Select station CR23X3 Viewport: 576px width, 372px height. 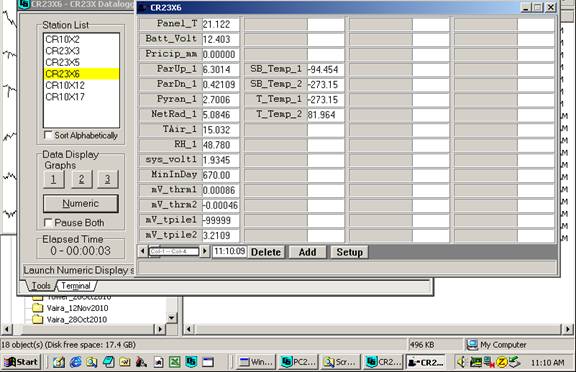click(x=82, y=51)
